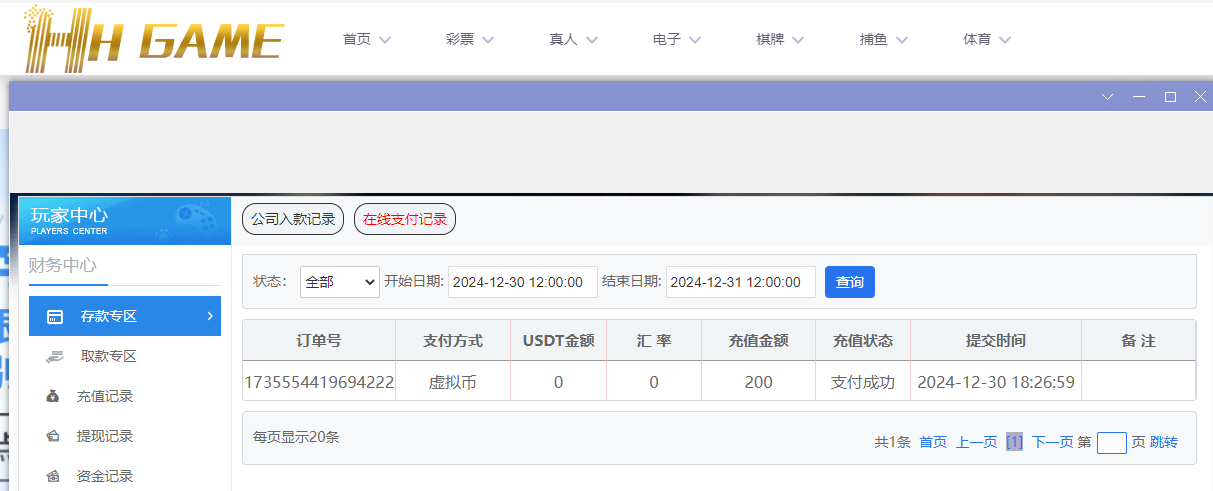The image size is (1213, 491).
Task: Open the 体育 sports menu
Action: click(x=987, y=40)
